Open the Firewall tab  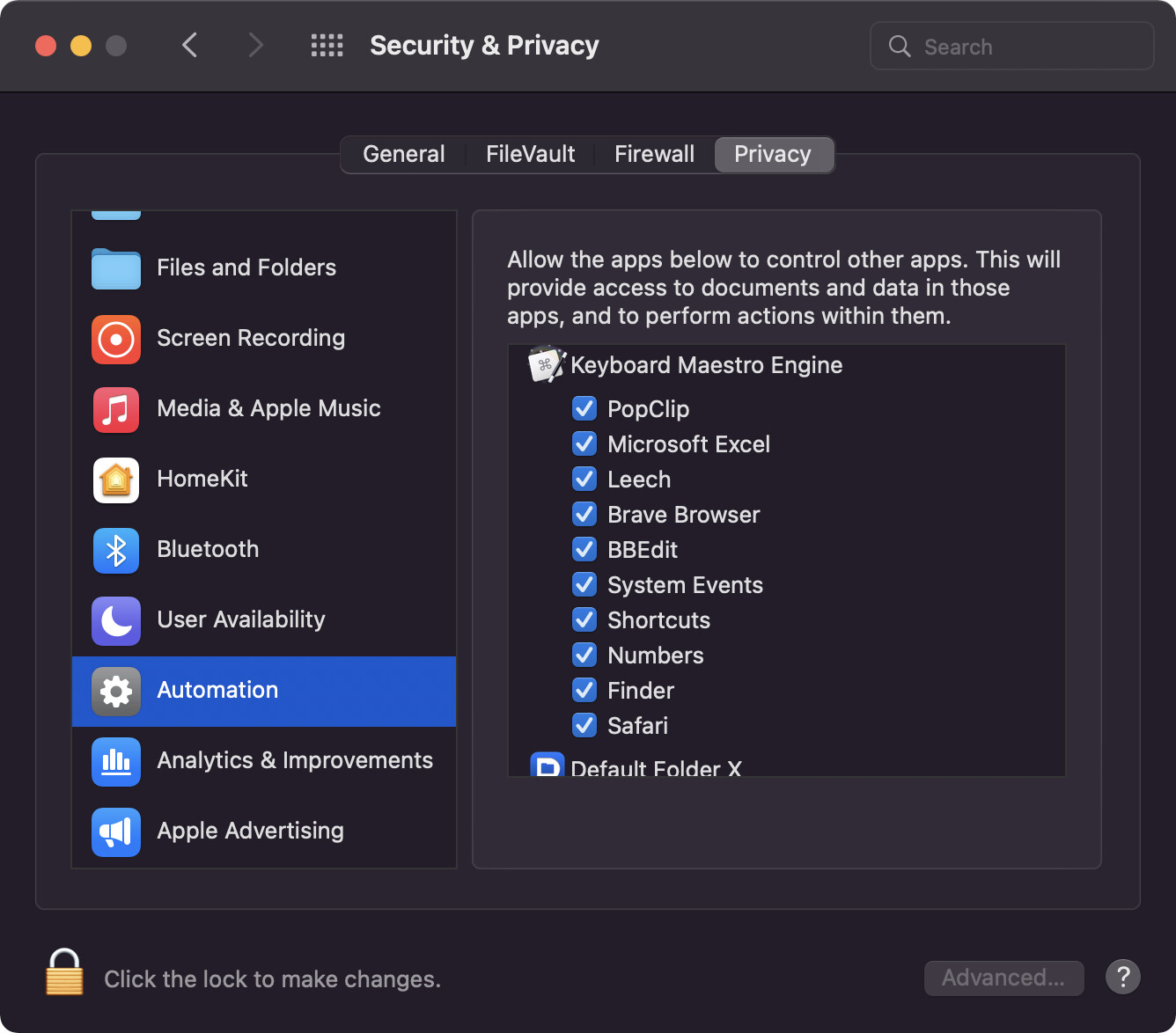(654, 155)
